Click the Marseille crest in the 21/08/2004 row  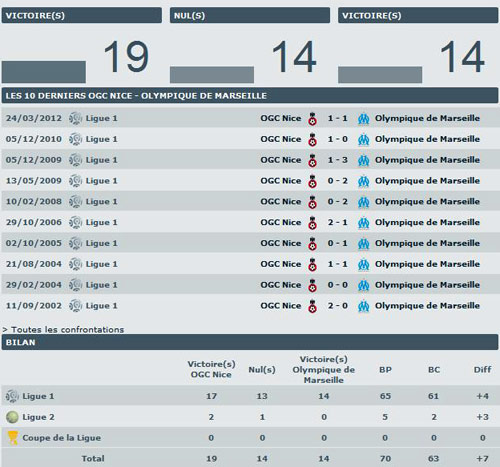point(363,264)
